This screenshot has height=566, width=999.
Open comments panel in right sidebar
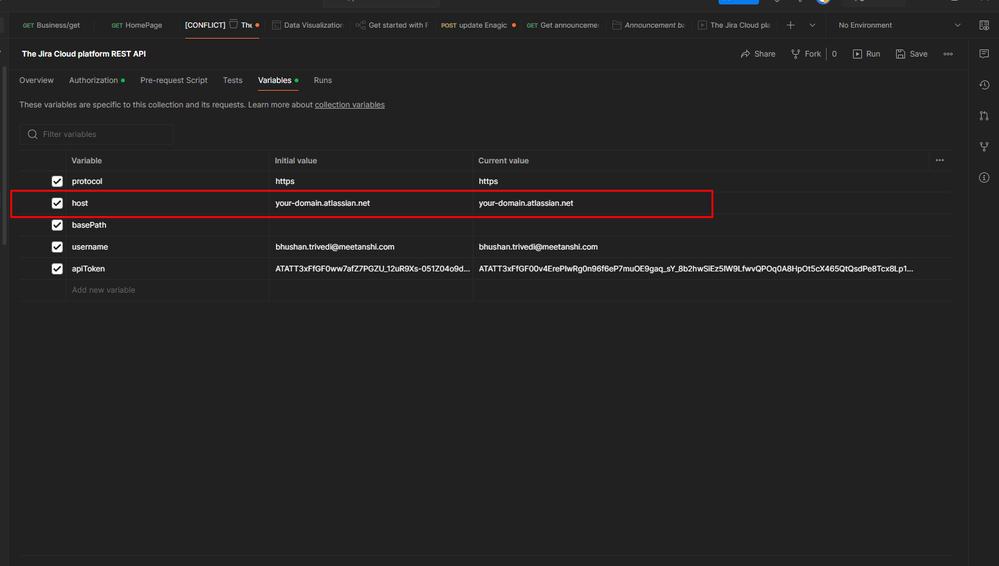[984, 54]
